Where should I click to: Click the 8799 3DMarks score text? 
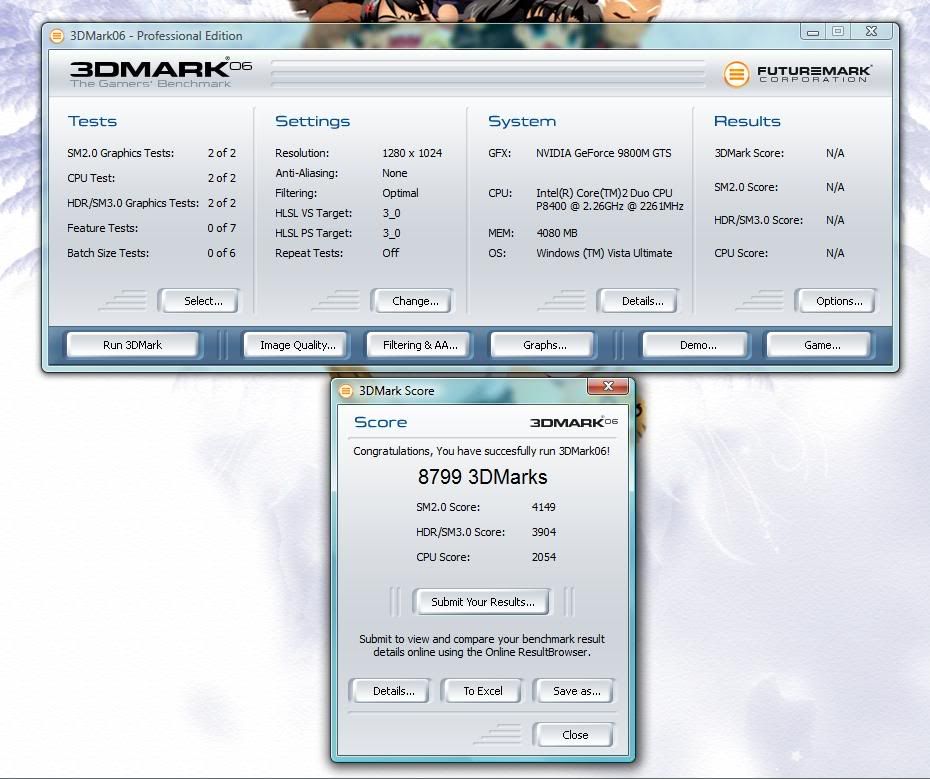(x=482, y=477)
